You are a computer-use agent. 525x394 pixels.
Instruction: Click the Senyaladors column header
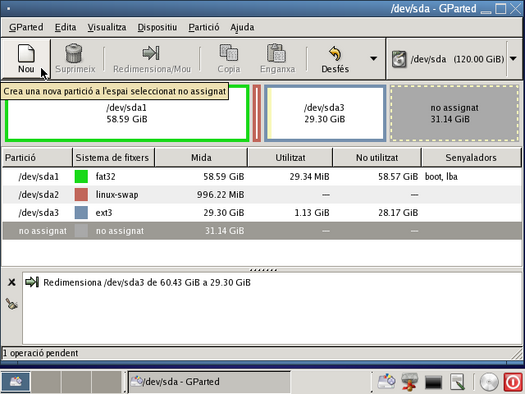click(x=471, y=158)
